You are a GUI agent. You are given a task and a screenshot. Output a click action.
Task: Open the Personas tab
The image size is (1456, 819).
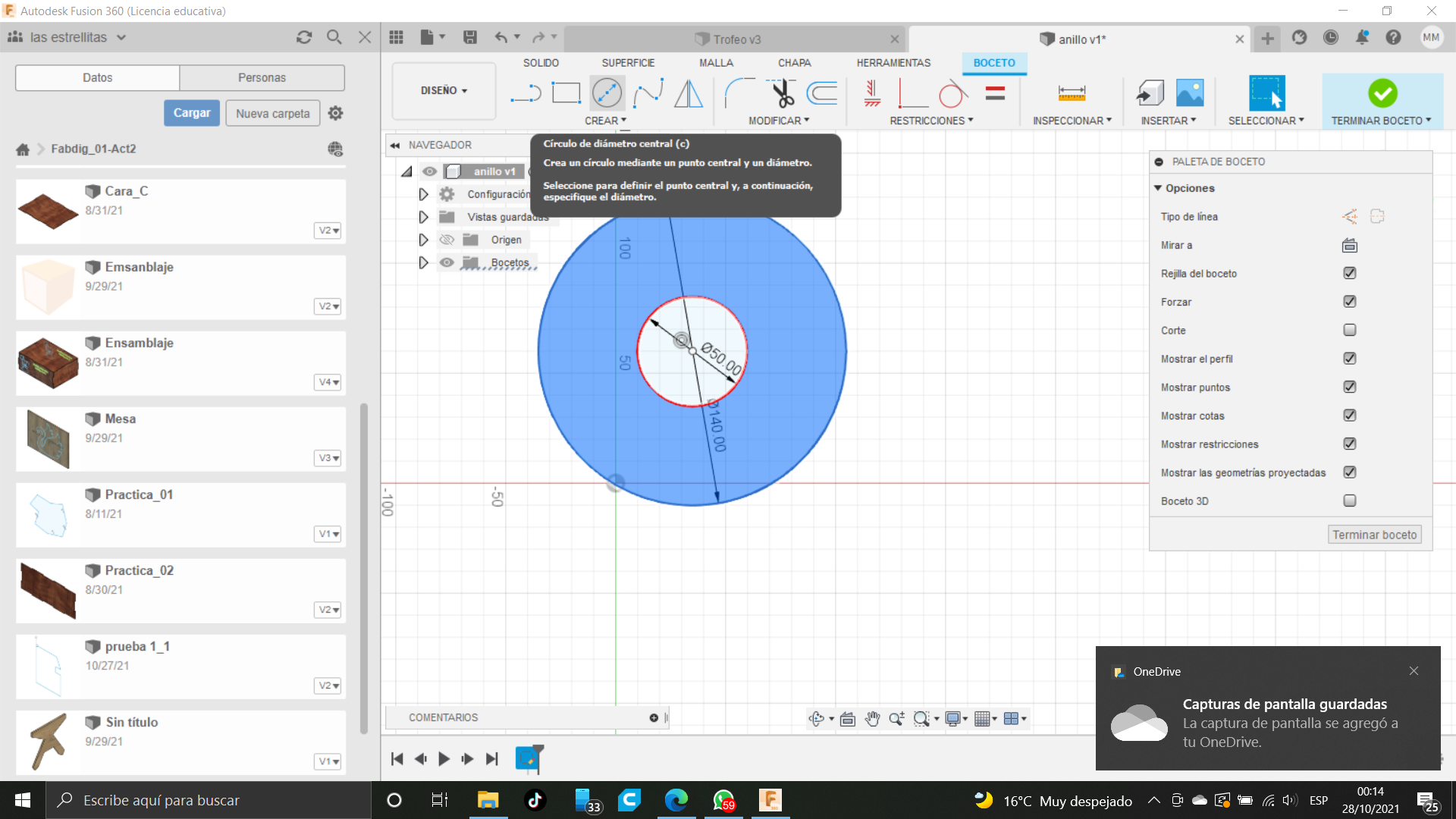pos(262,77)
